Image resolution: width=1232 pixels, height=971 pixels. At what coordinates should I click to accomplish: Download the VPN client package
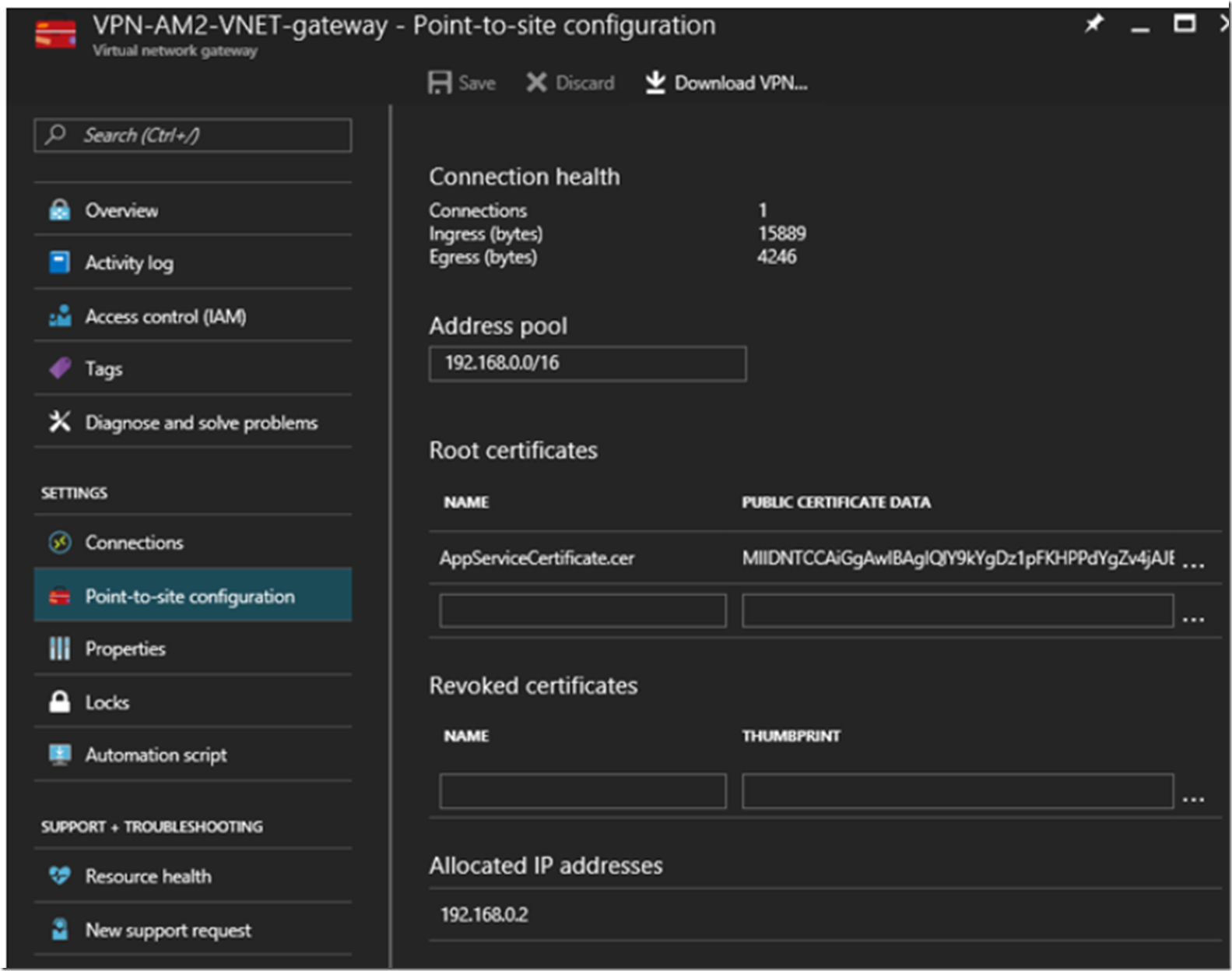coord(726,83)
